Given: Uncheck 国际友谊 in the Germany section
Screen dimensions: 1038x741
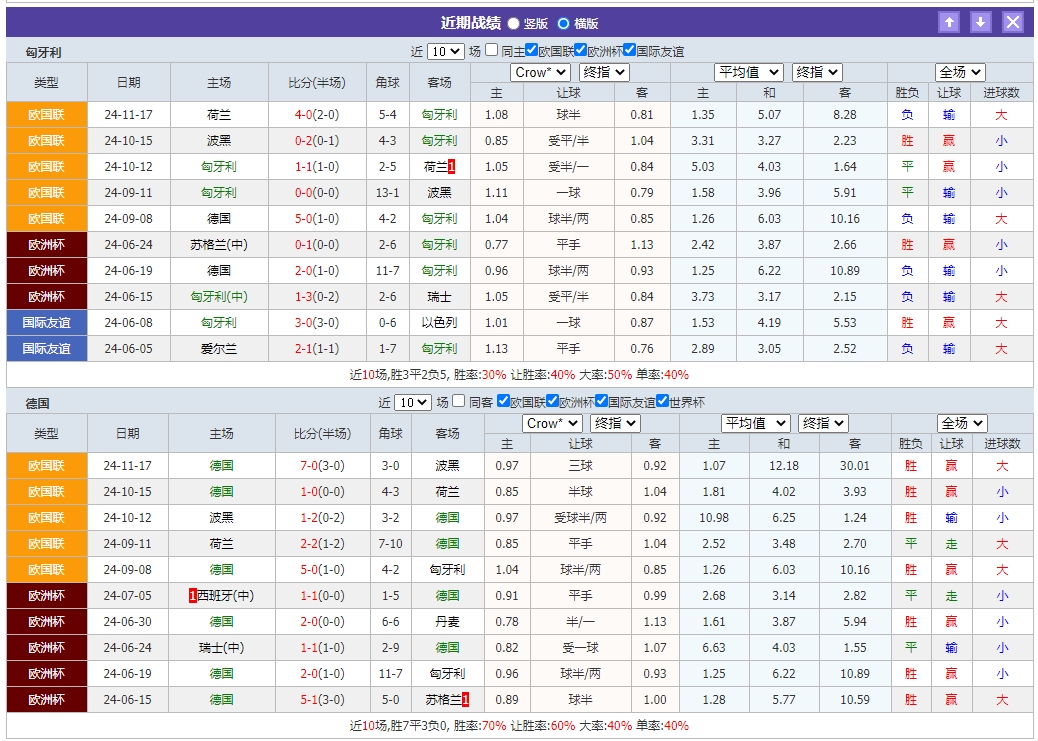Looking at the screenshot, I should (601, 400).
